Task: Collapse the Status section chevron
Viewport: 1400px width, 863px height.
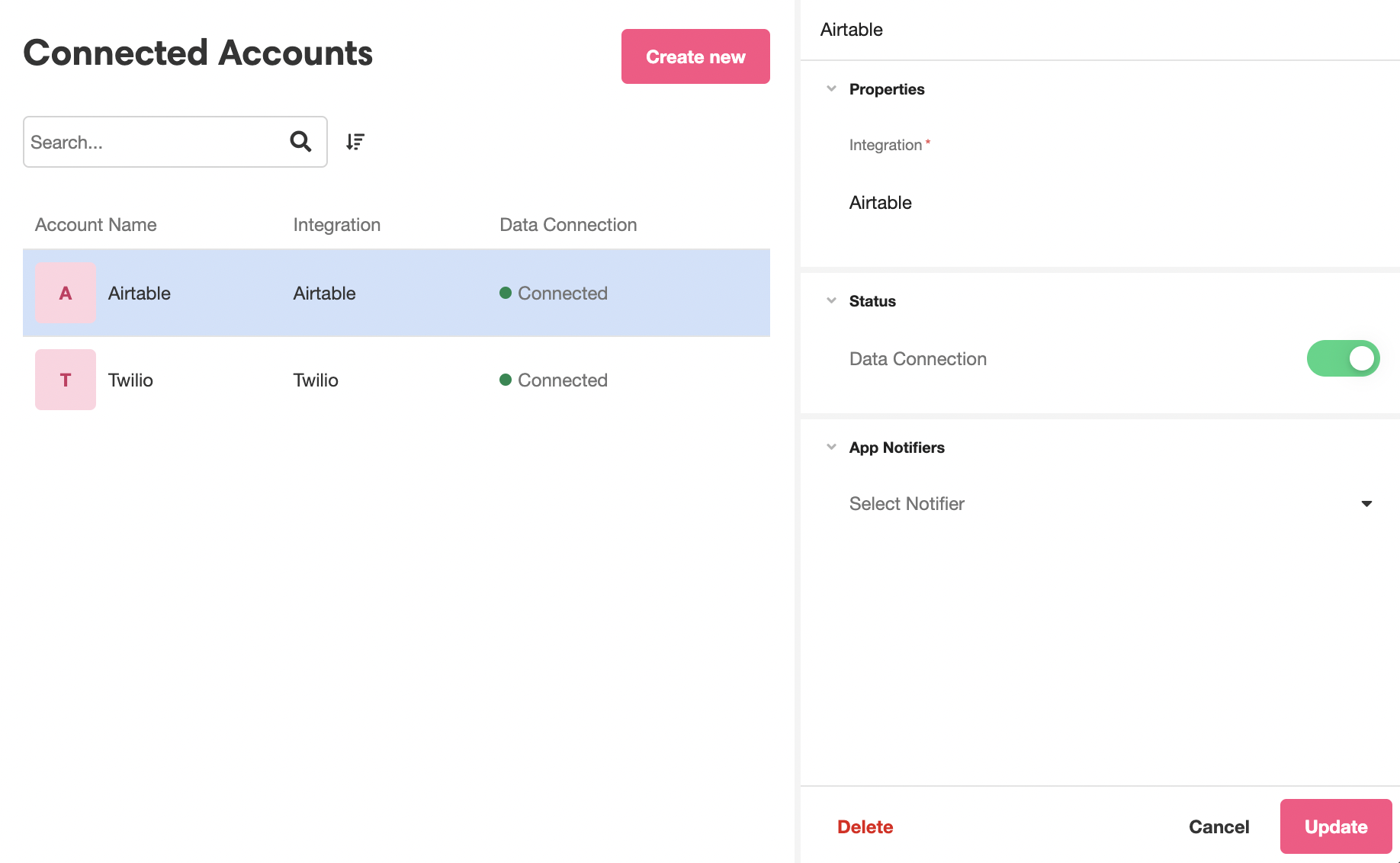Action: pos(831,300)
